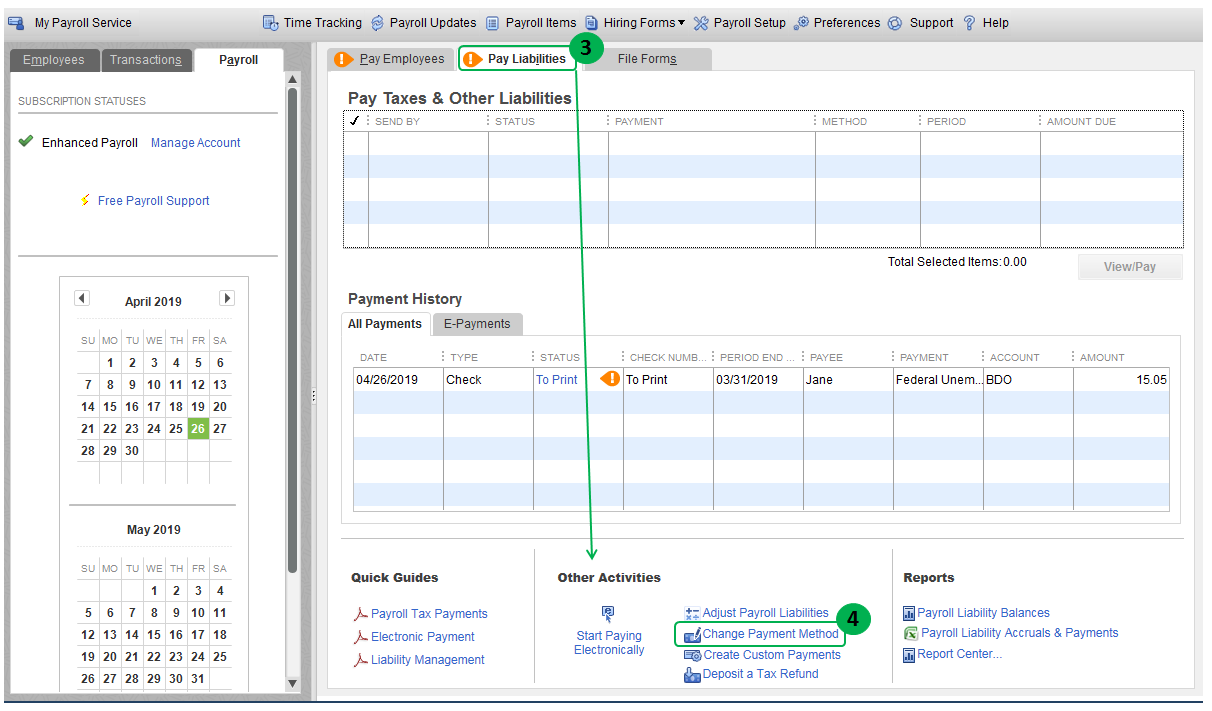Image resolution: width=1212 pixels, height=711 pixels.
Task: Open Payroll Items
Action: tap(530, 22)
